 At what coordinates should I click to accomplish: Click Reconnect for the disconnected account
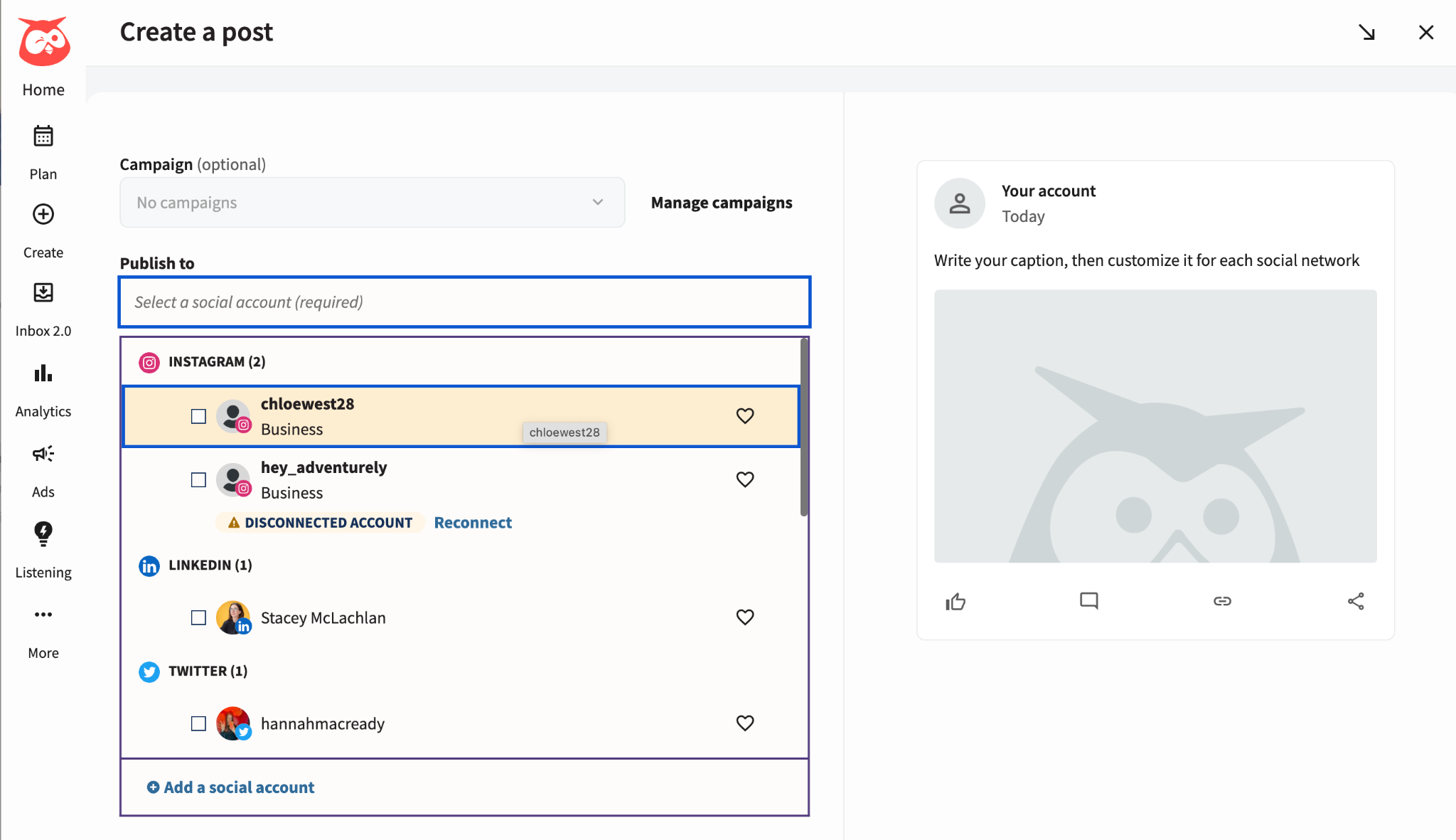coord(473,522)
